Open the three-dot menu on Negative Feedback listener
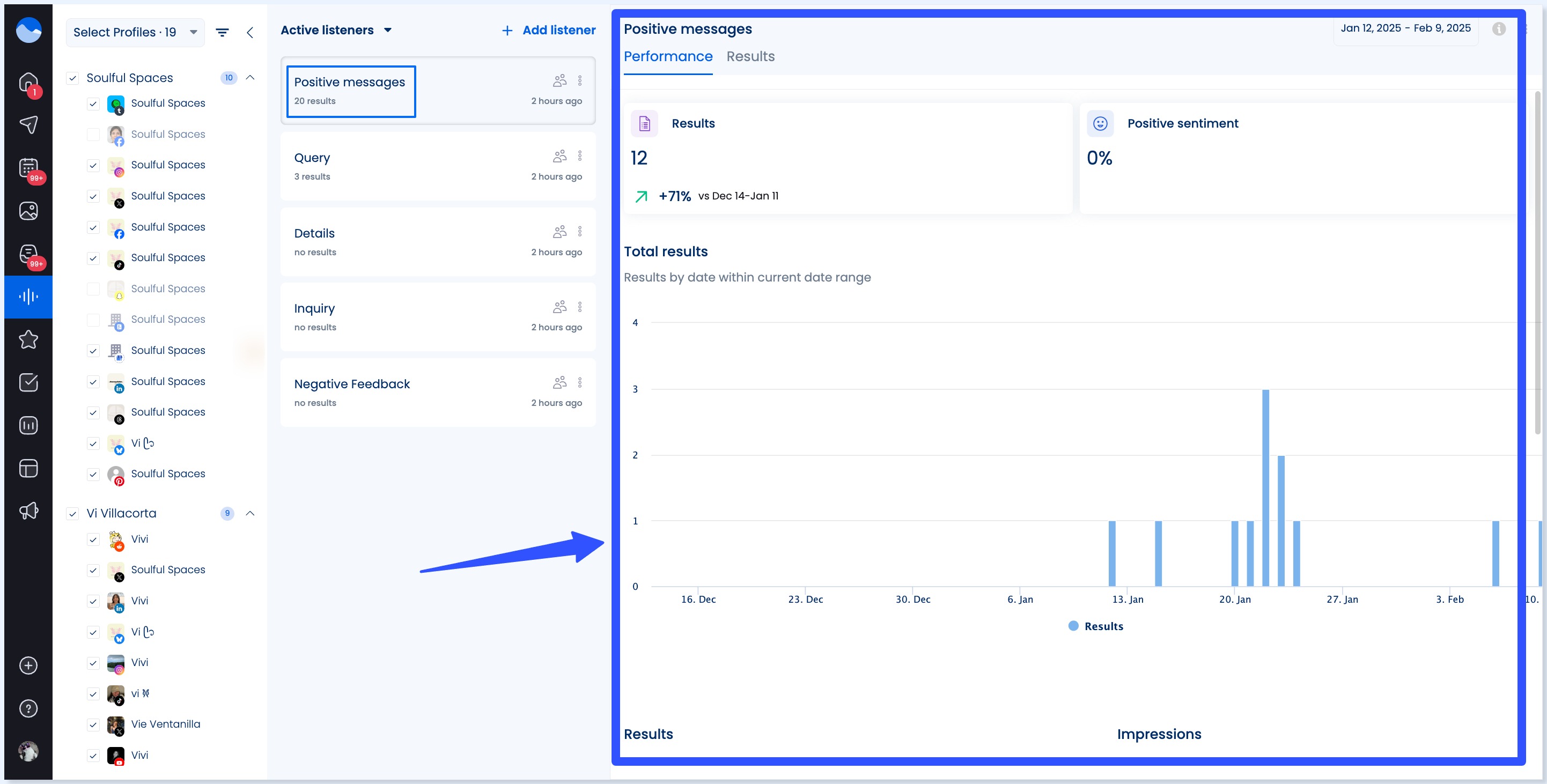This screenshot has width=1547, height=784. (580, 382)
